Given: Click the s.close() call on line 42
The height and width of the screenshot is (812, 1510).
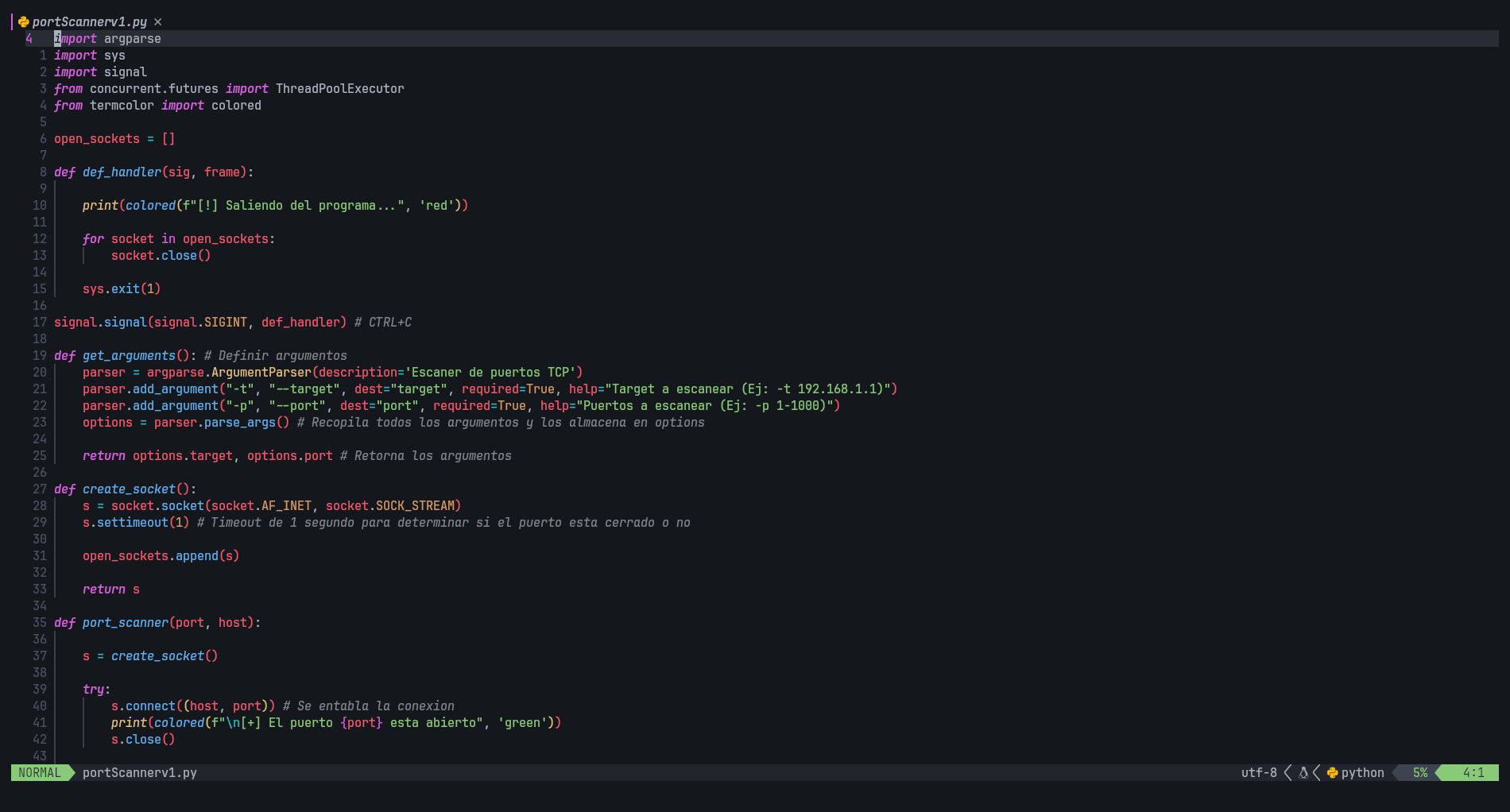Looking at the screenshot, I should pyautogui.click(x=143, y=739).
